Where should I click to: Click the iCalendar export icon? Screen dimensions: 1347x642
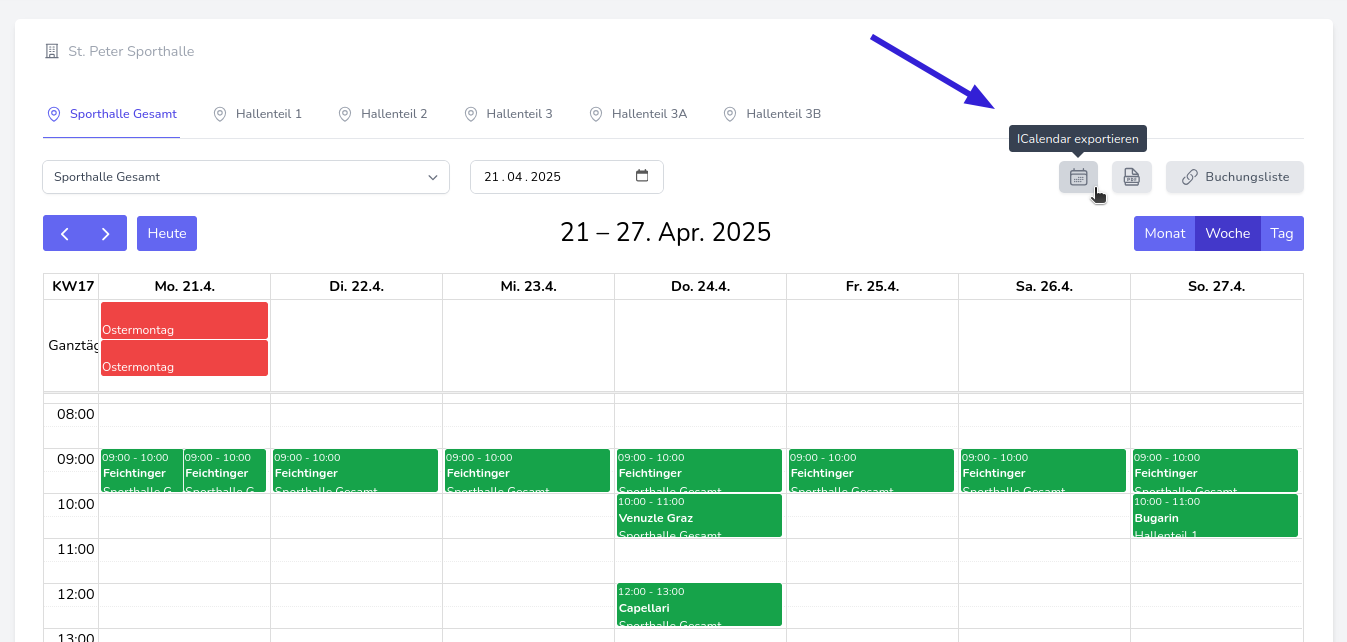(x=1078, y=177)
